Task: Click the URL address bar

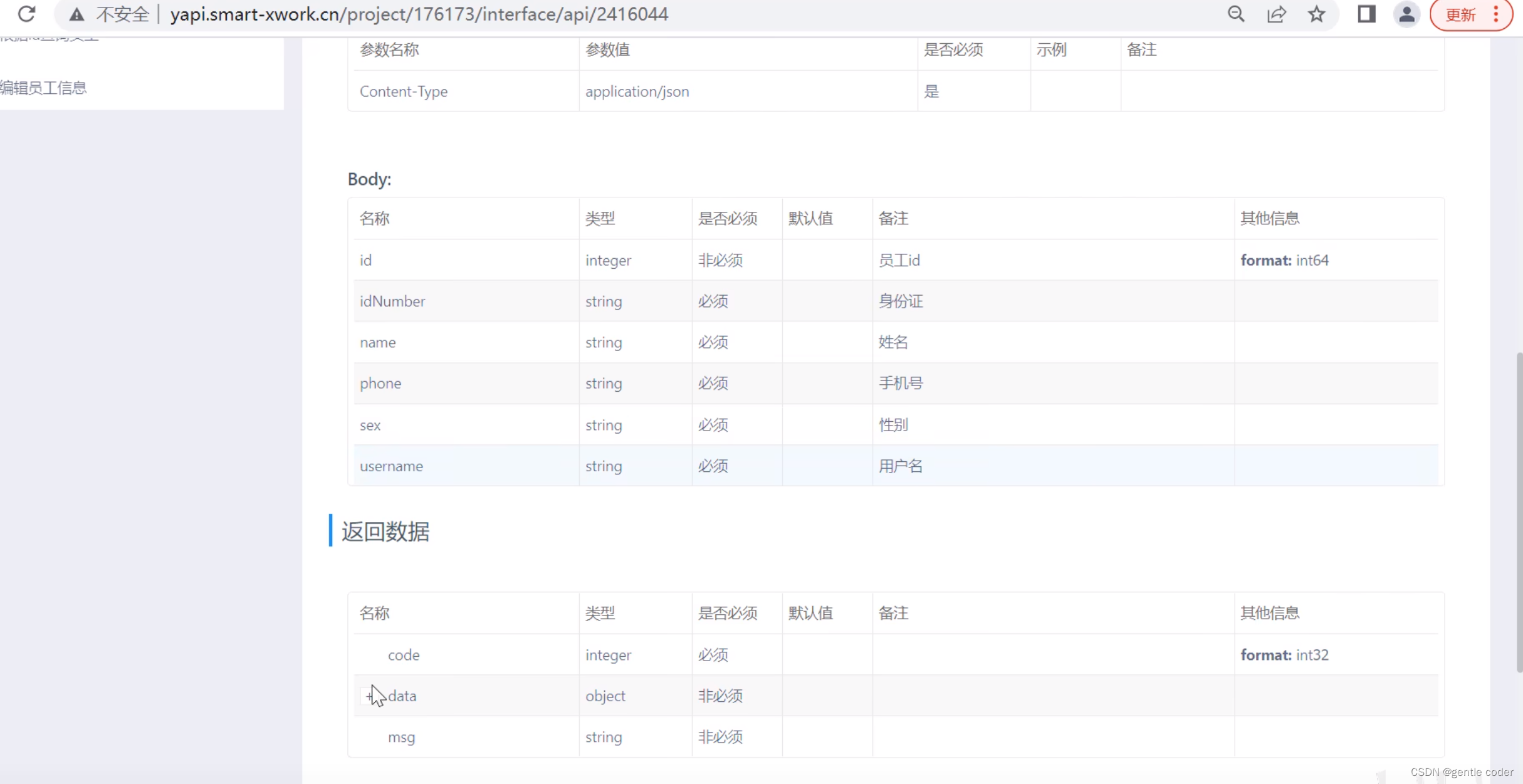Action: [x=419, y=14]
